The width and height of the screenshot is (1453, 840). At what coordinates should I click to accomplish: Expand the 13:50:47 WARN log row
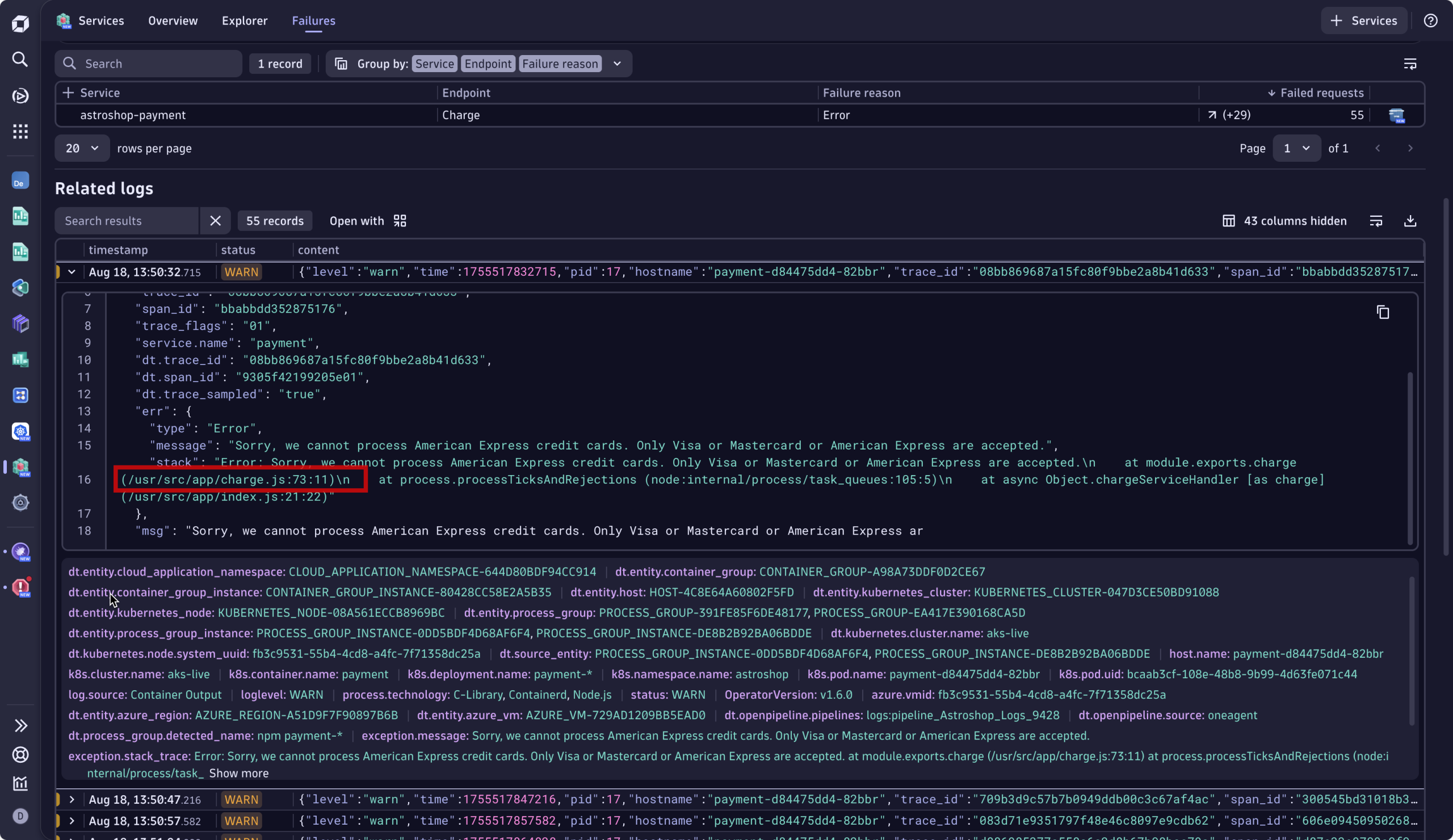tap(72, 800)
